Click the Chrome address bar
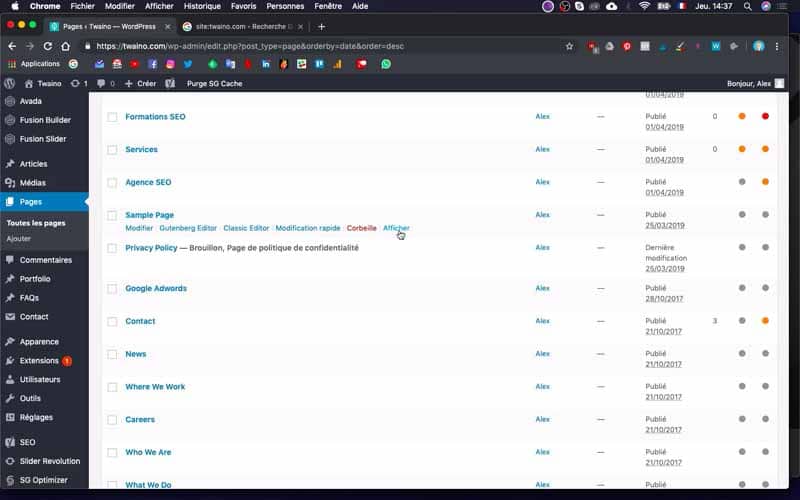This screenshot has height=500, width=800. click(x=327, y=46)
